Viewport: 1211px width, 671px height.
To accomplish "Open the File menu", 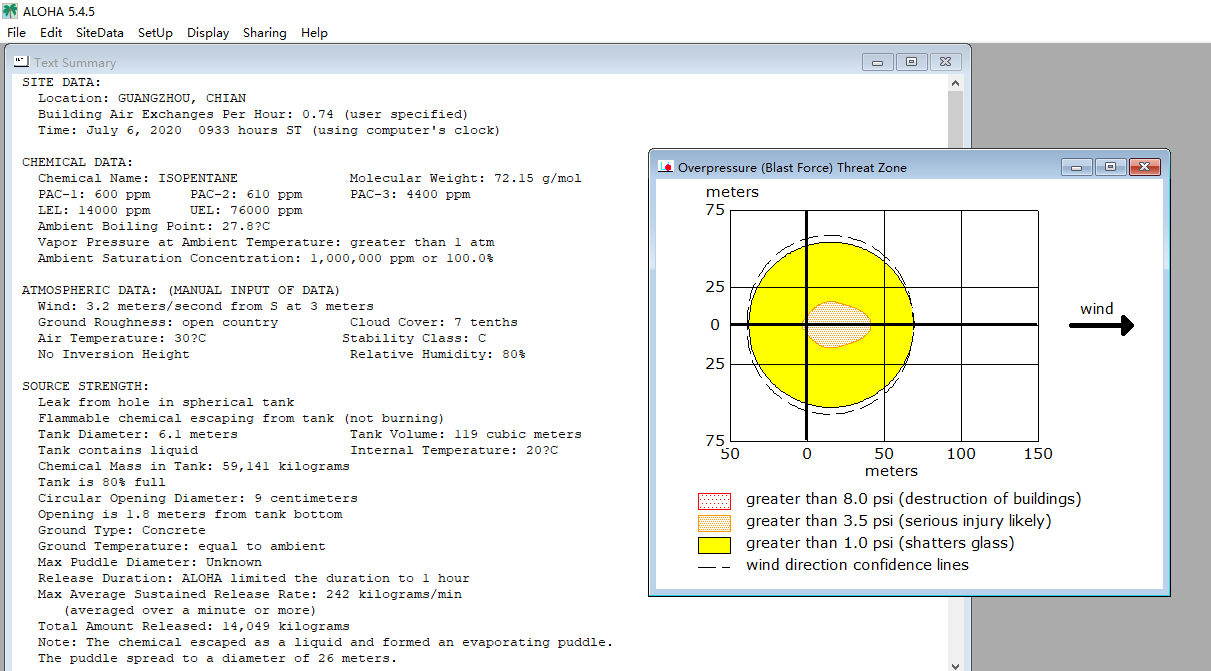I will 16,32.
